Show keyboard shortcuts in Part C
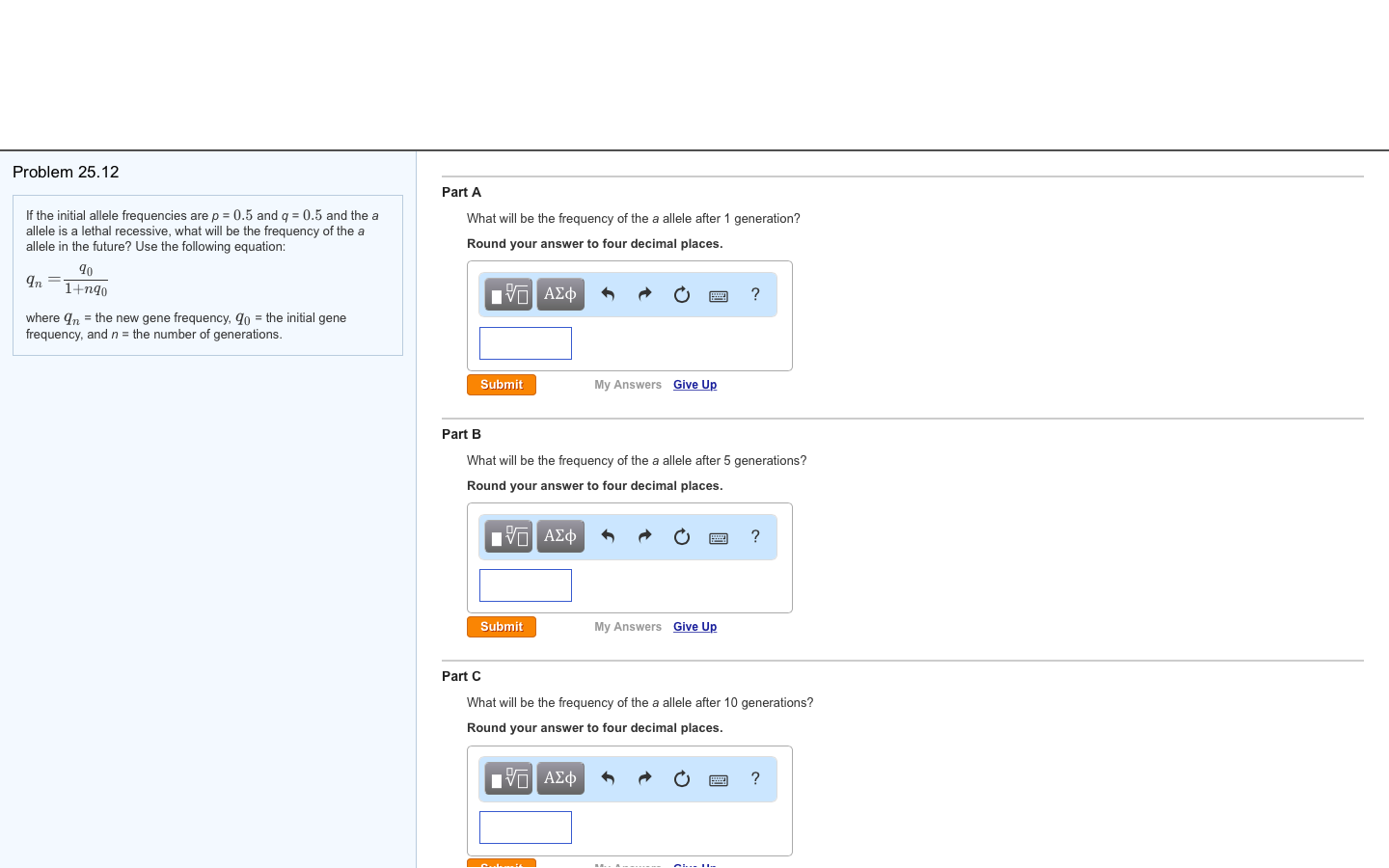 tap(719, 780)
